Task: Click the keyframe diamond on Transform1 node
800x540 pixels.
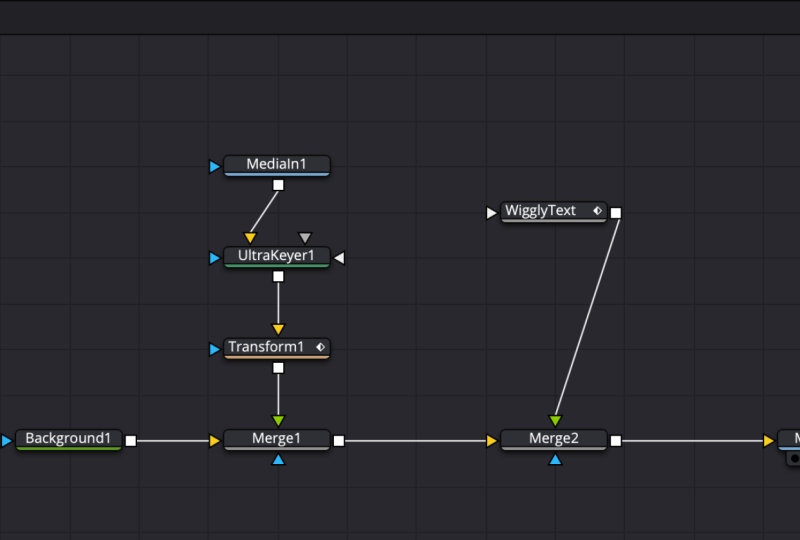Action: pos(320,347)
